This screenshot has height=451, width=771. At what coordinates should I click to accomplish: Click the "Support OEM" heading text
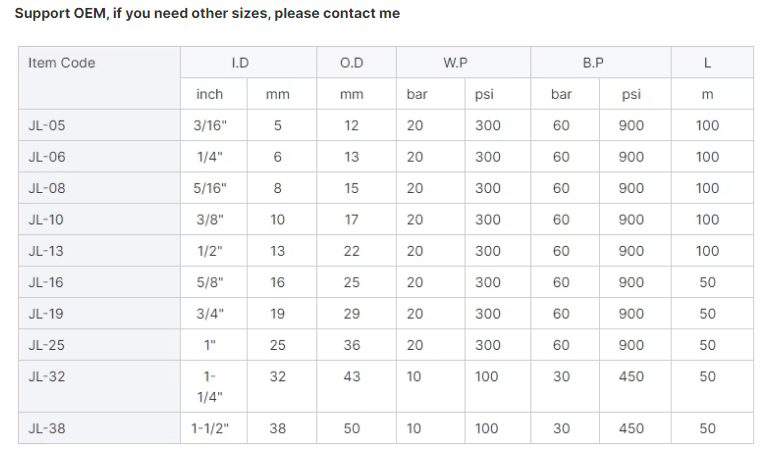click(x=207, y=13)
